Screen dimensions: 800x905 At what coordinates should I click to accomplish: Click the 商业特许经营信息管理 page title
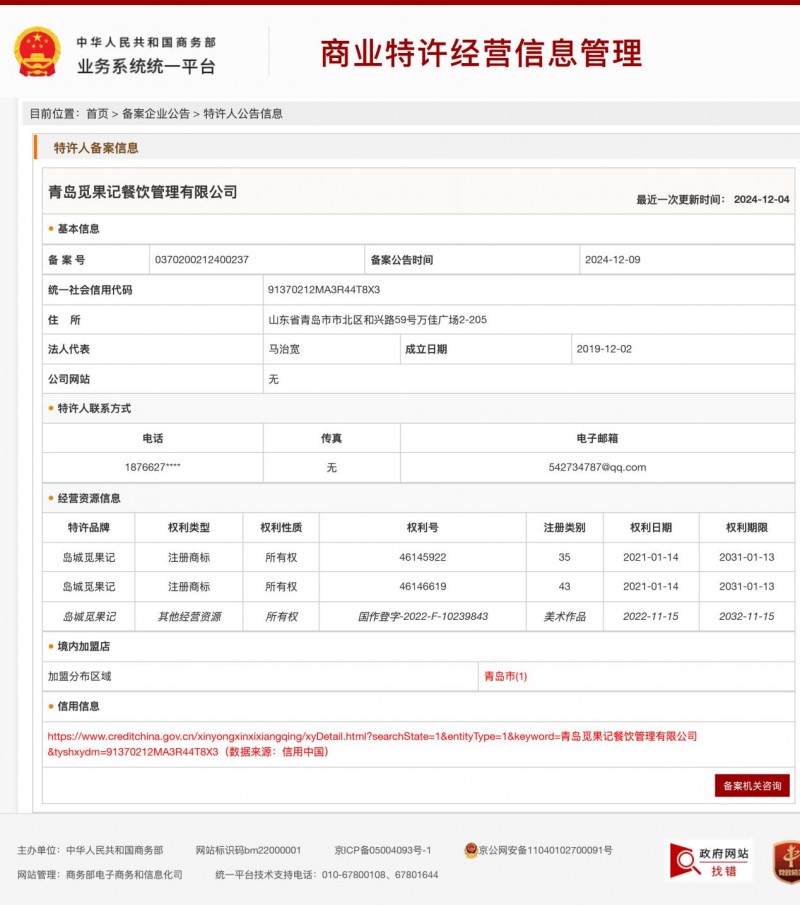(x=480, y=53)
